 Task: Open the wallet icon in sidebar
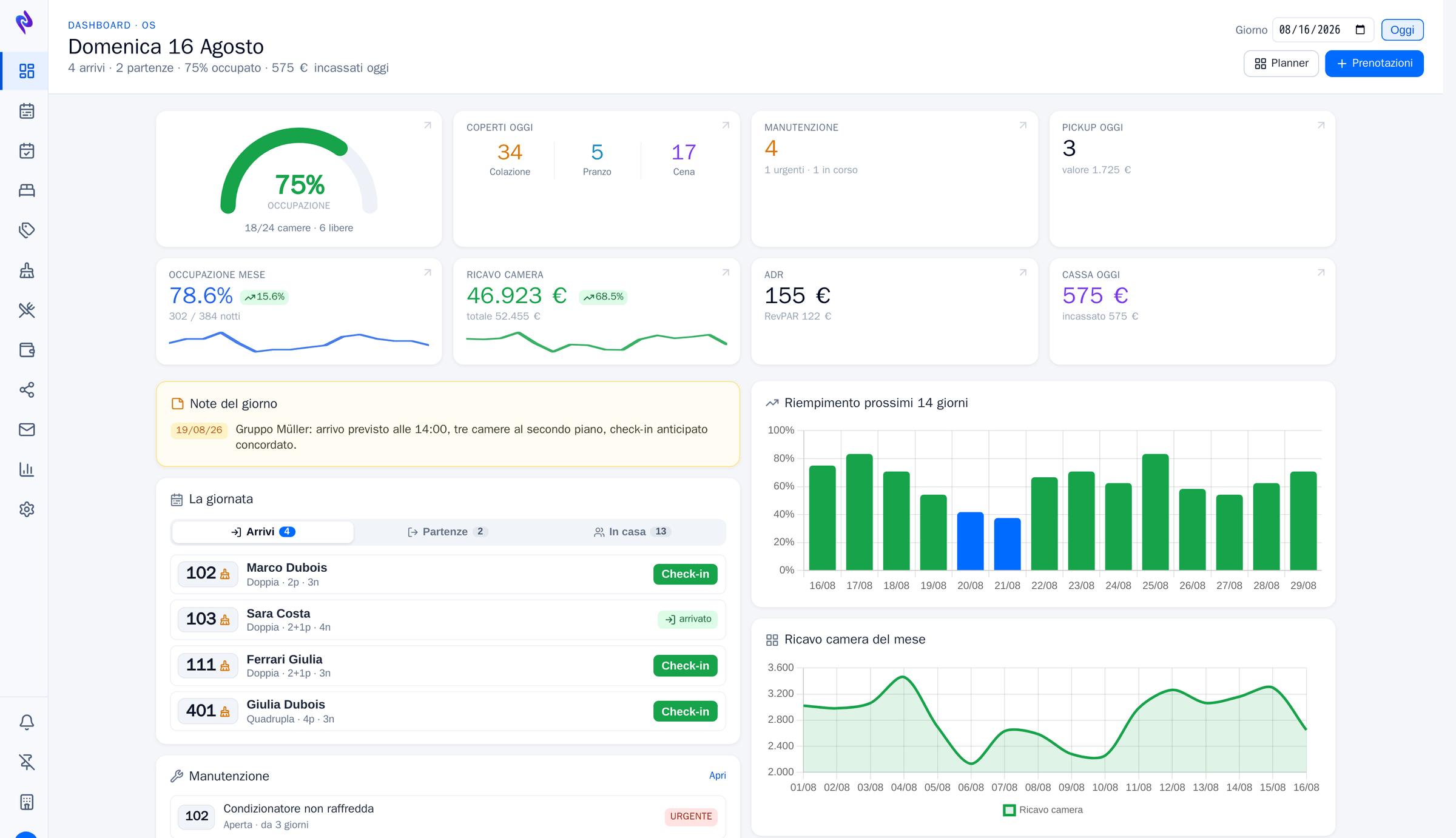pyautogui.click(x=27, y=350)
